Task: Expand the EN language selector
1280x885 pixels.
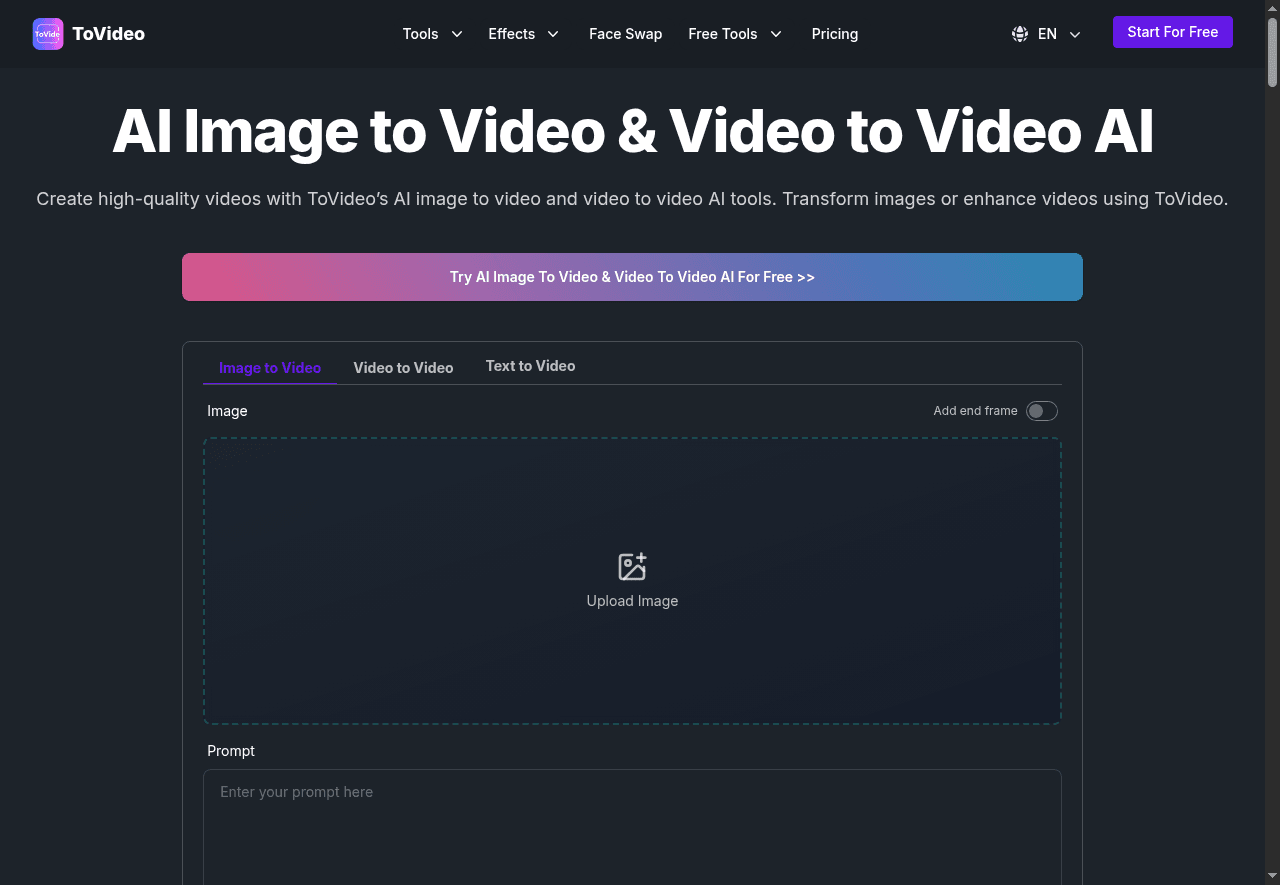Action: pos(1046,34)
